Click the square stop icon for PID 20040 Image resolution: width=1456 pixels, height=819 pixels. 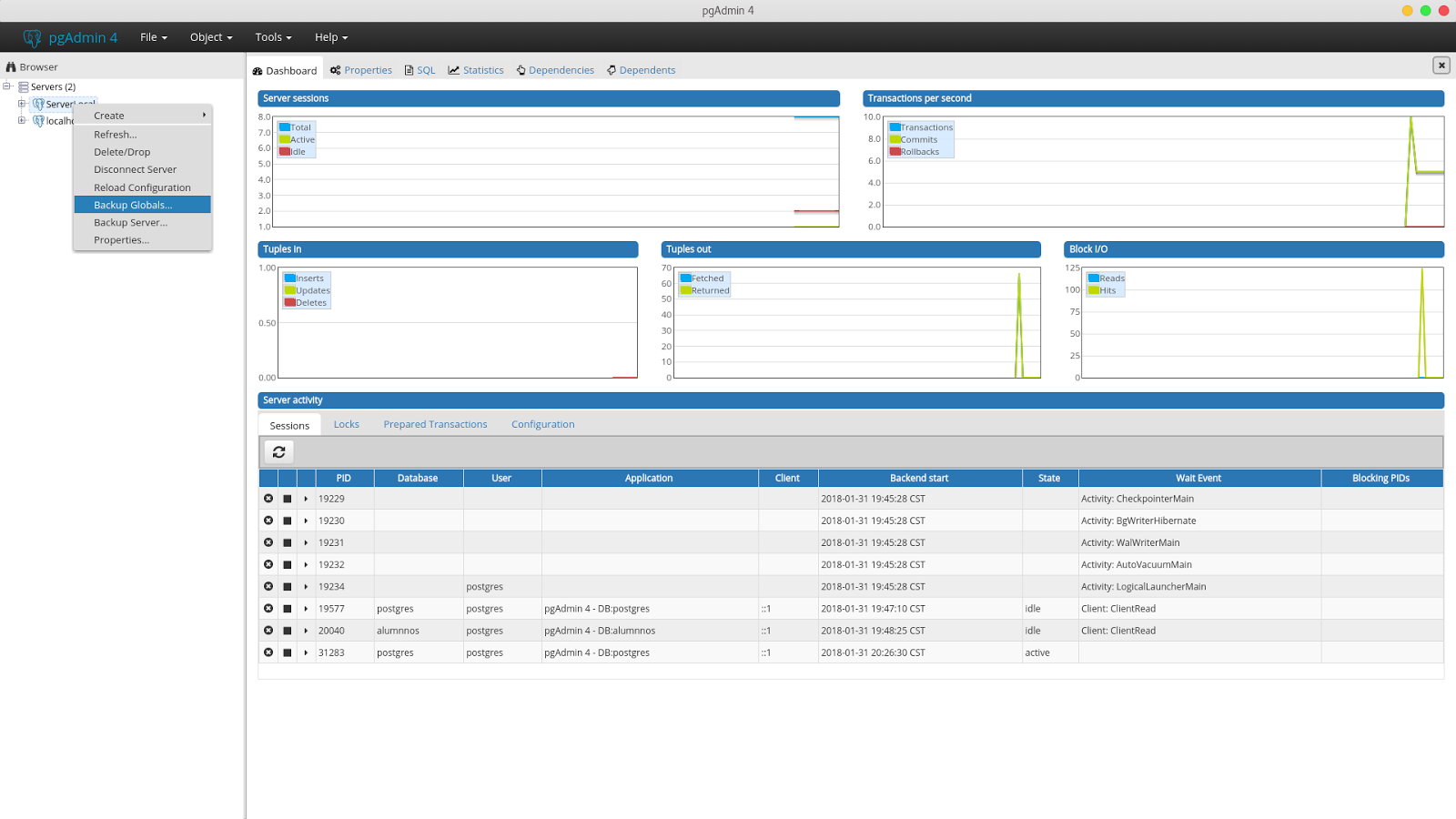[x=288, y=631]
